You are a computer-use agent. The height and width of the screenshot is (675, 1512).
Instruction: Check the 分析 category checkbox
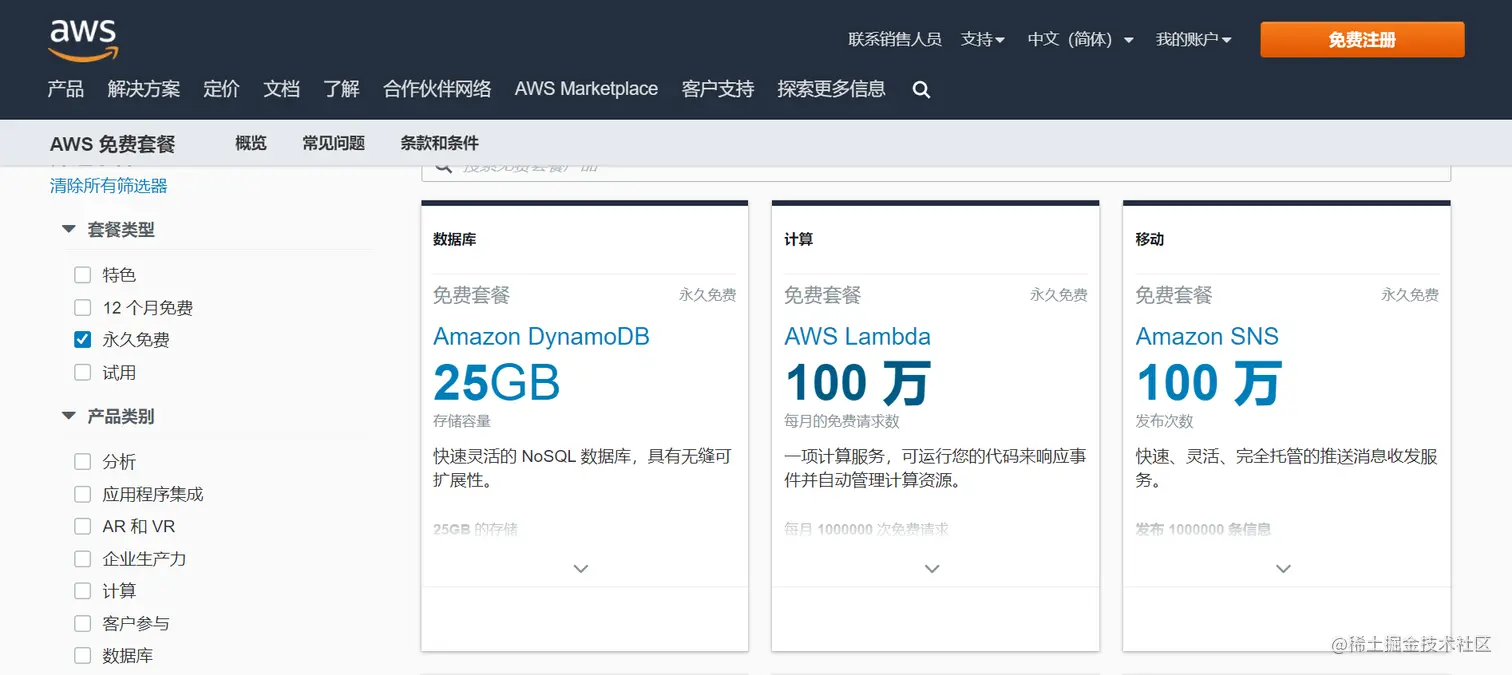(x=83, y=462)
